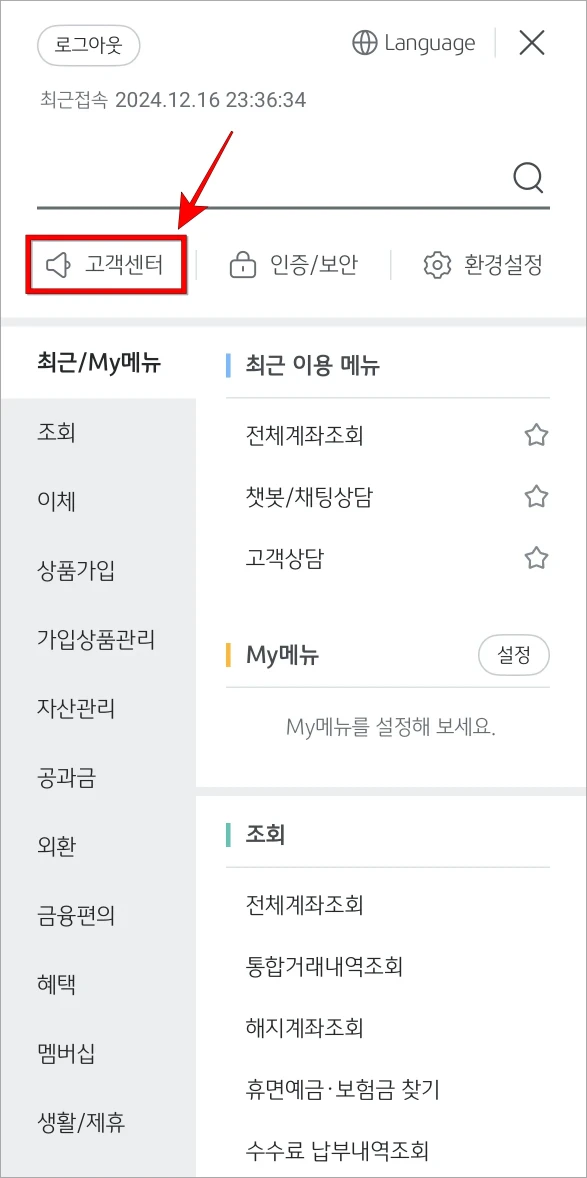Click the 로그아웃 button
The width and height of the screenshot is (587, 1178).
tap(88, 46)
